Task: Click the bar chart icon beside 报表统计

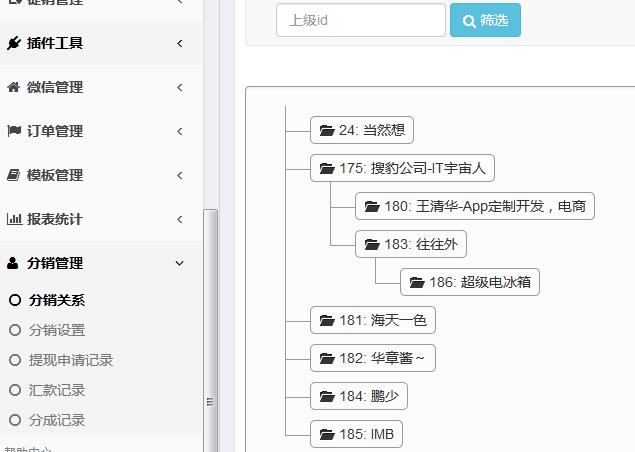Action: (x=13, y=219)
